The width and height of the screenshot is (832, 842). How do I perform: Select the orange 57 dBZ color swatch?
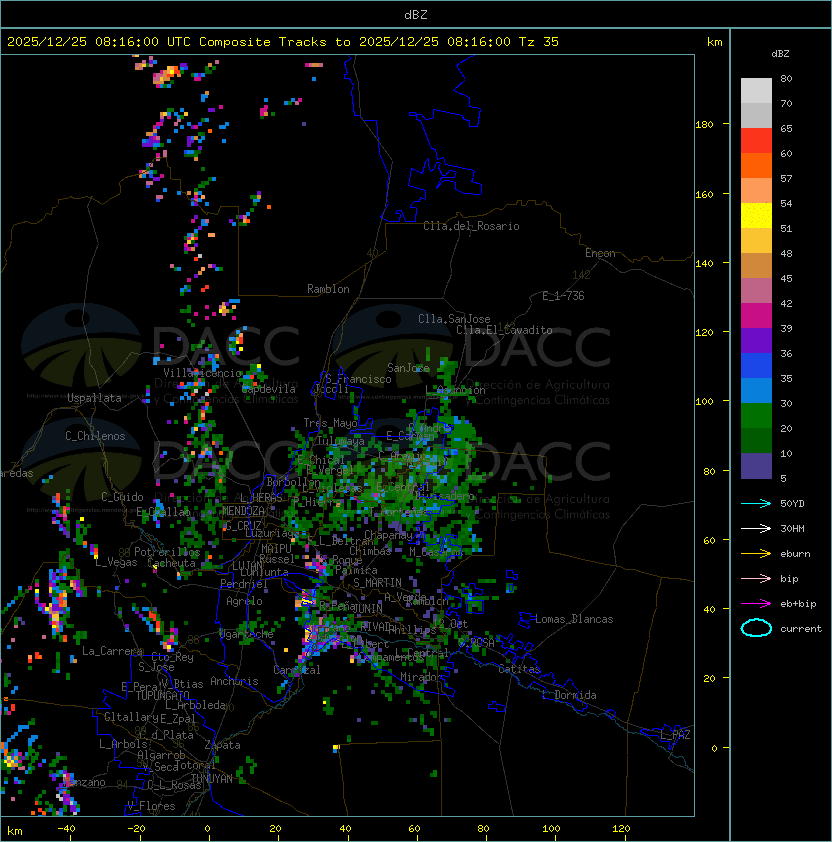pyautogui.click(x=756, y=166)
